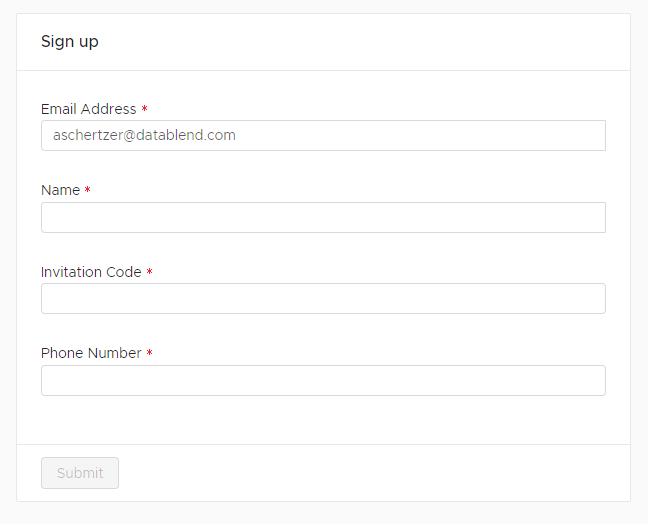The height and width of the screenshot is (524, 648).
Task: Click into the Invitation Code field
Action: click(x=323, y=298)
